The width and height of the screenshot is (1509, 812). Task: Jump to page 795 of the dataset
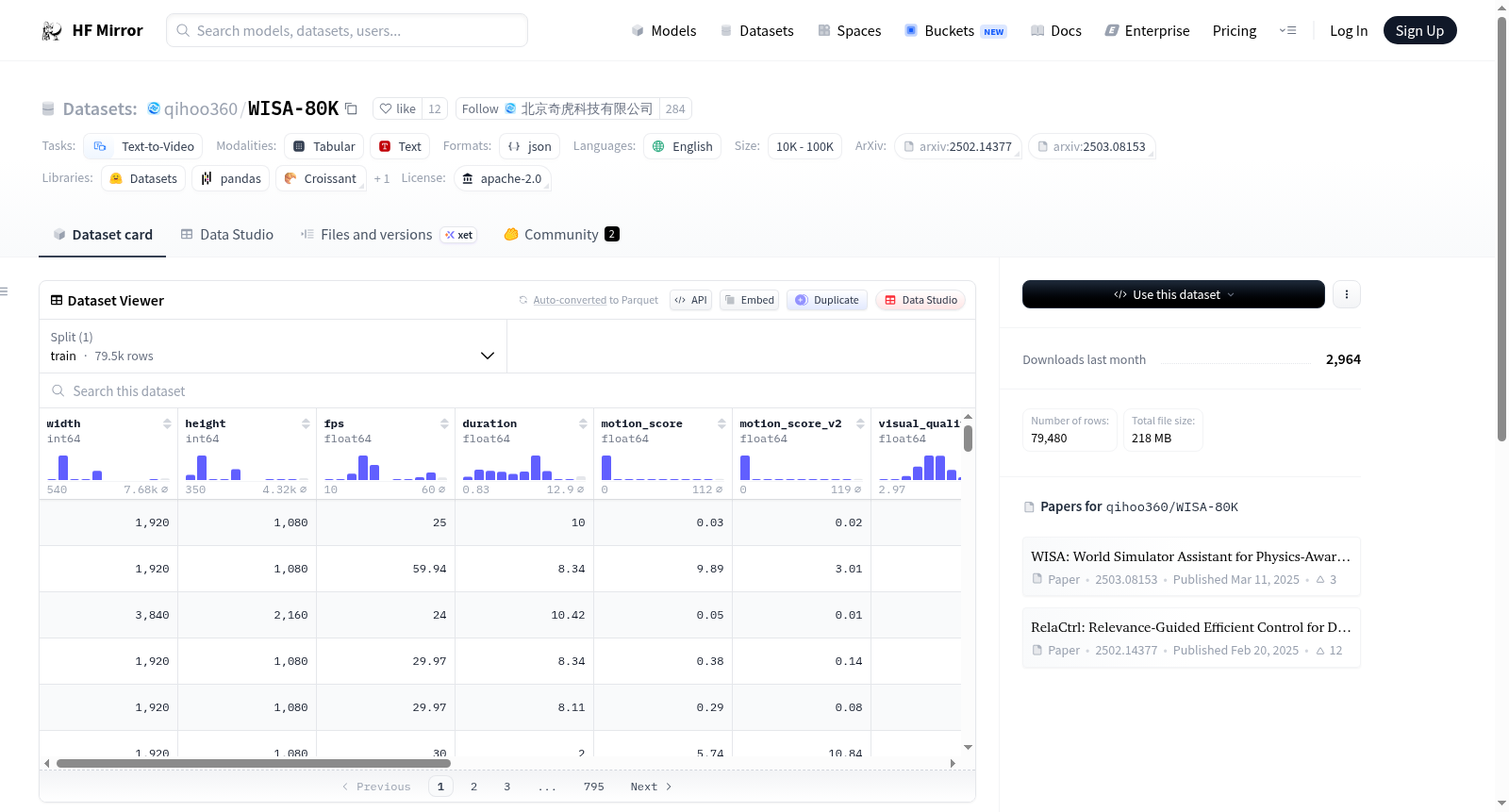(x=593, y=787)
